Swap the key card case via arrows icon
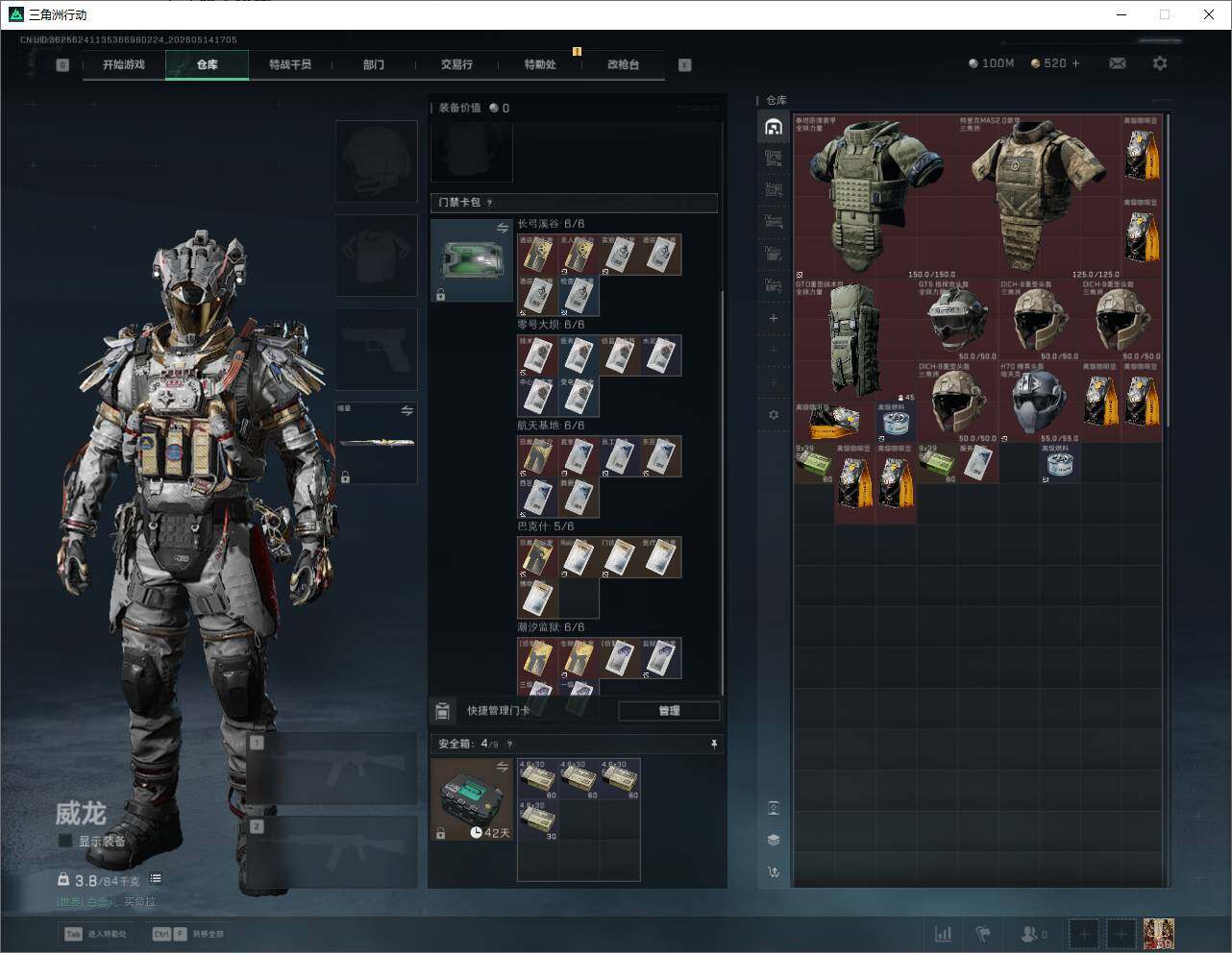Viewport: 1232px width, 953px height. coord(503,228)
